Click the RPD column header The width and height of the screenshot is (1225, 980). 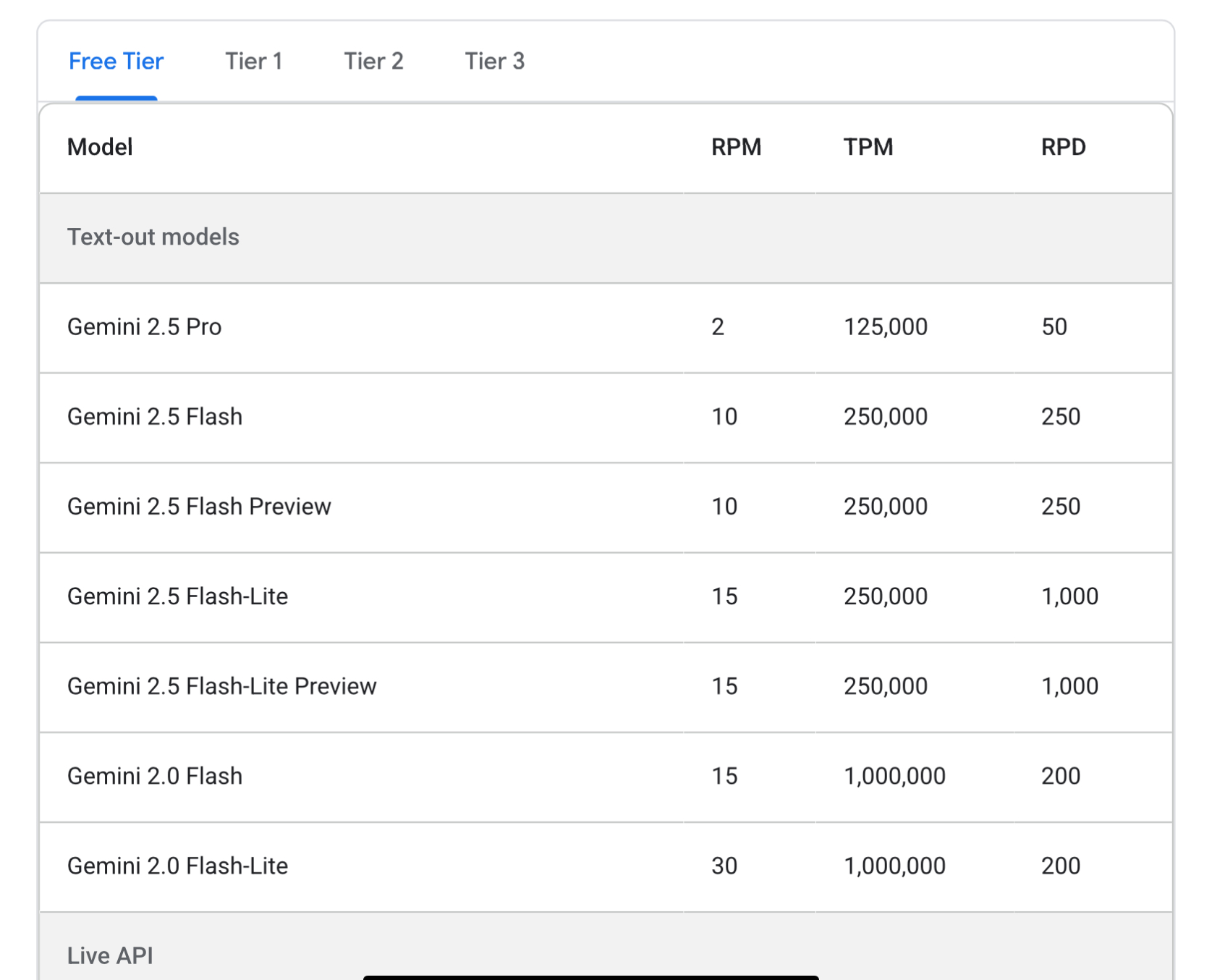click(1063, 148)
